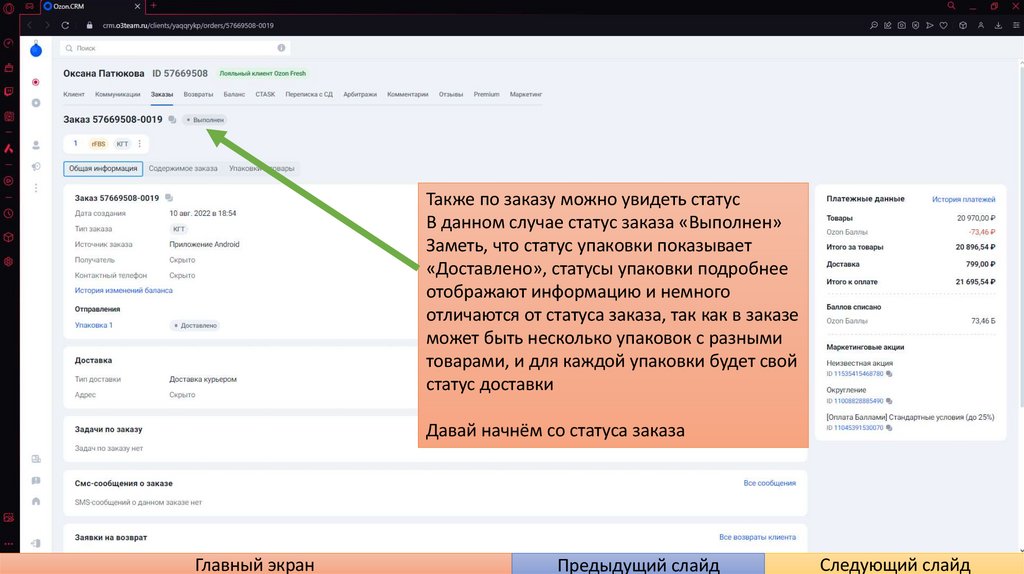Viewport: 1024px width, 574px height.
Task: Open Opera sidebar extensions cube icon
Action: coord(9,237)
